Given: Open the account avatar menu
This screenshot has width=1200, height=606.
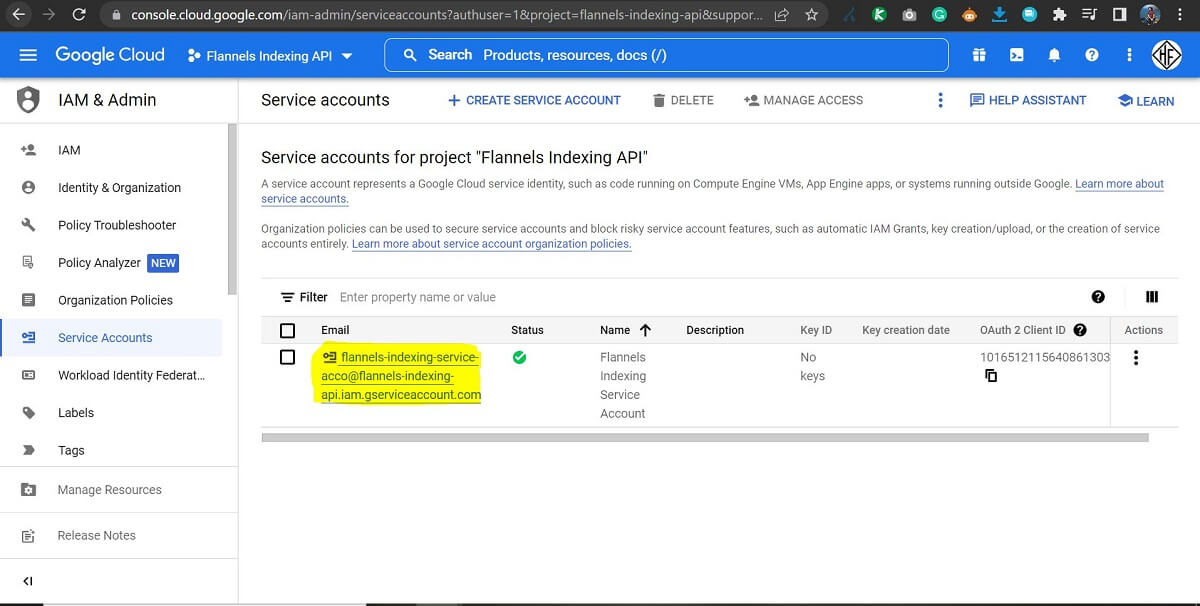Looking at the screenshot, I should coord(1166,55).
